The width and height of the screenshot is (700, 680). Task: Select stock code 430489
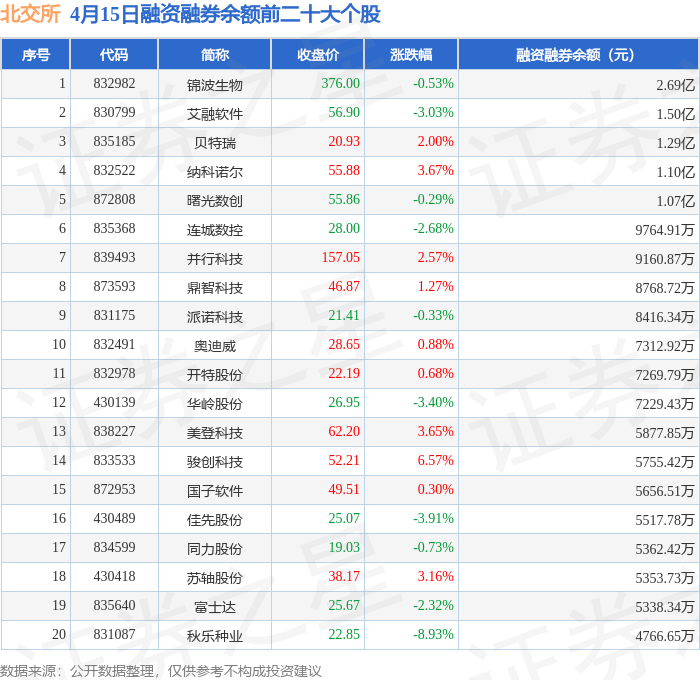(x=114, y=519)
